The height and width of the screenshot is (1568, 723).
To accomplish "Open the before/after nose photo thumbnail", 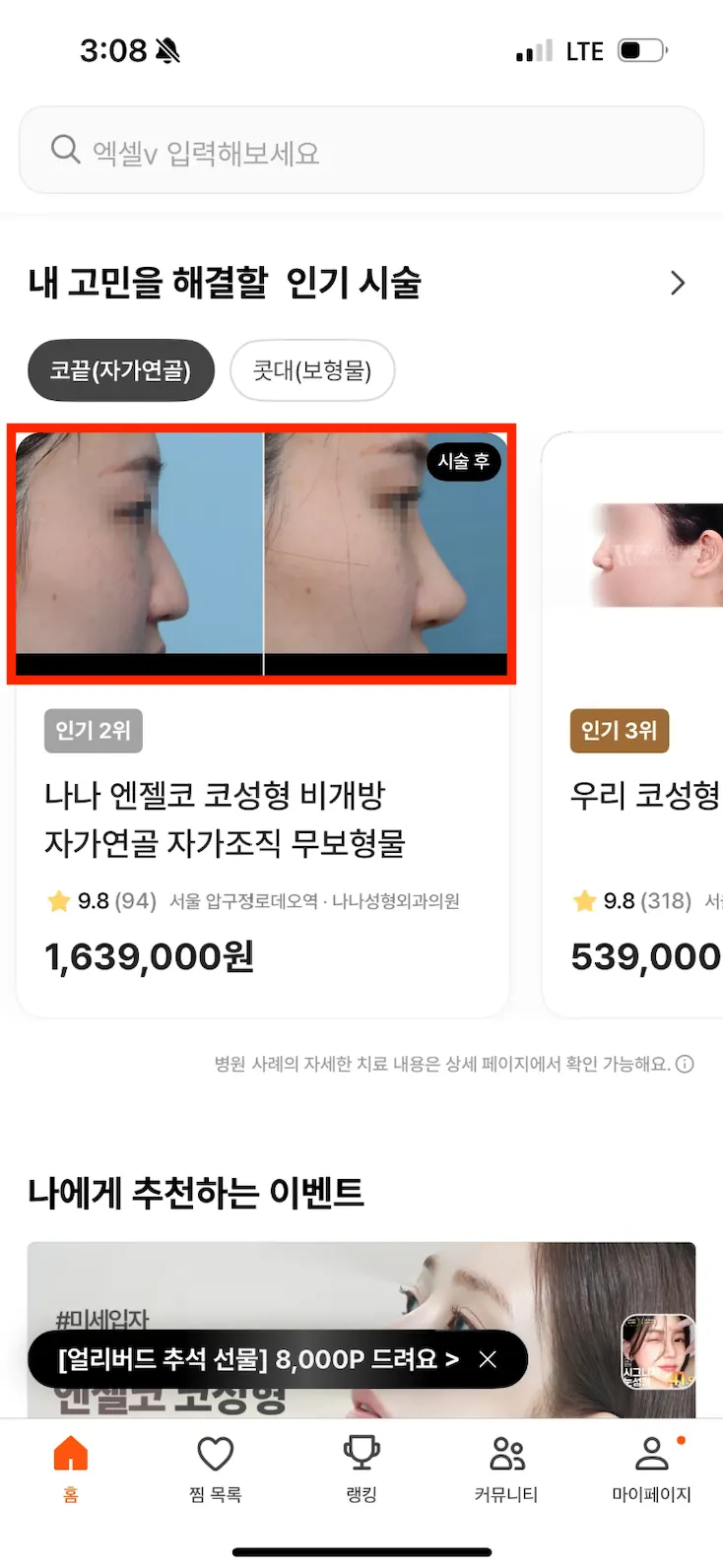I will coord(262,554).
